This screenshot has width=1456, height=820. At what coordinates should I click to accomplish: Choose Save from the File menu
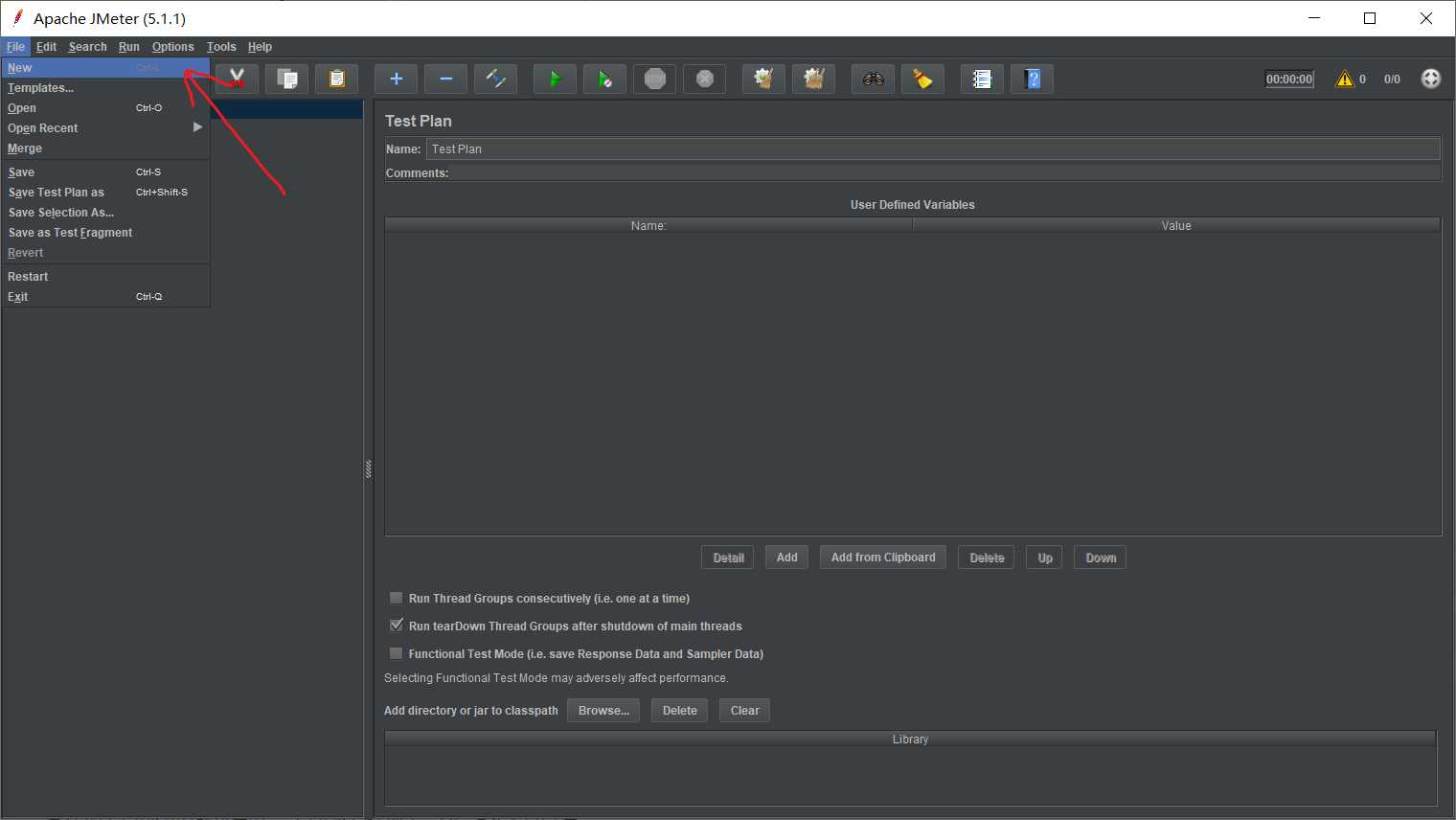click(x=105, y=172)
